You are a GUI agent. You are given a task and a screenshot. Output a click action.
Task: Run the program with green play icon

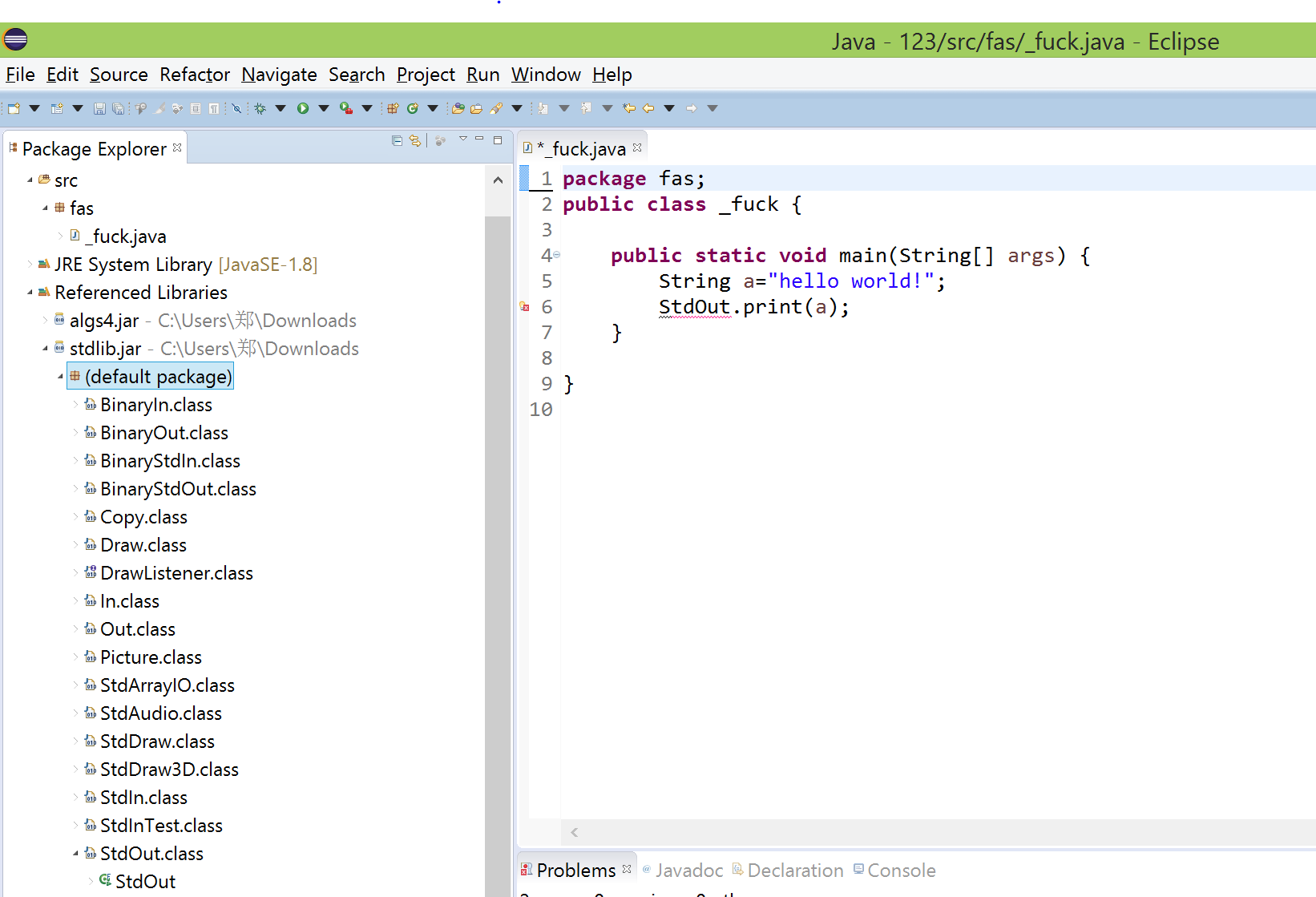303,108
